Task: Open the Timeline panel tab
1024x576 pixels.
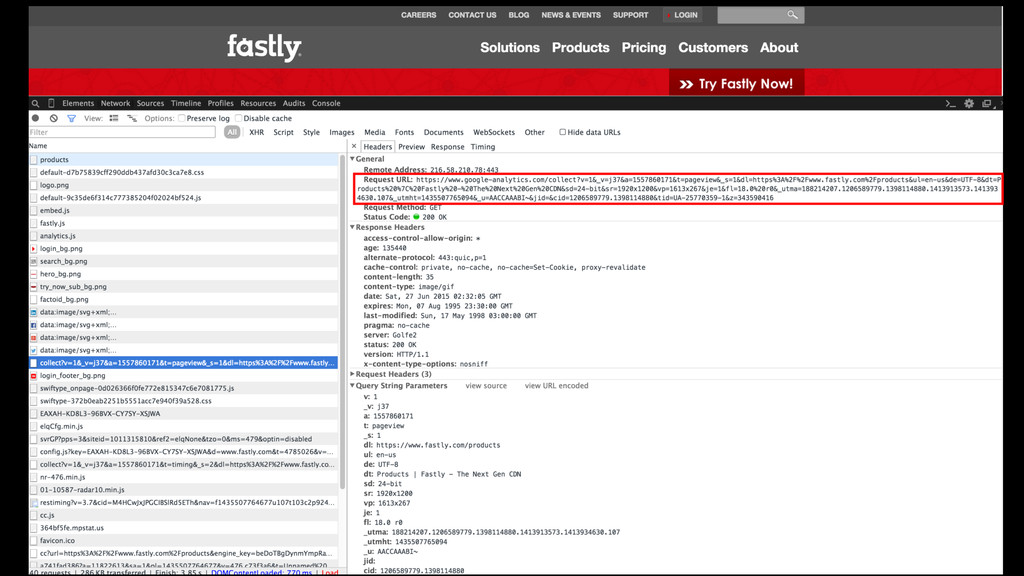Action: (x=186, y=103)
